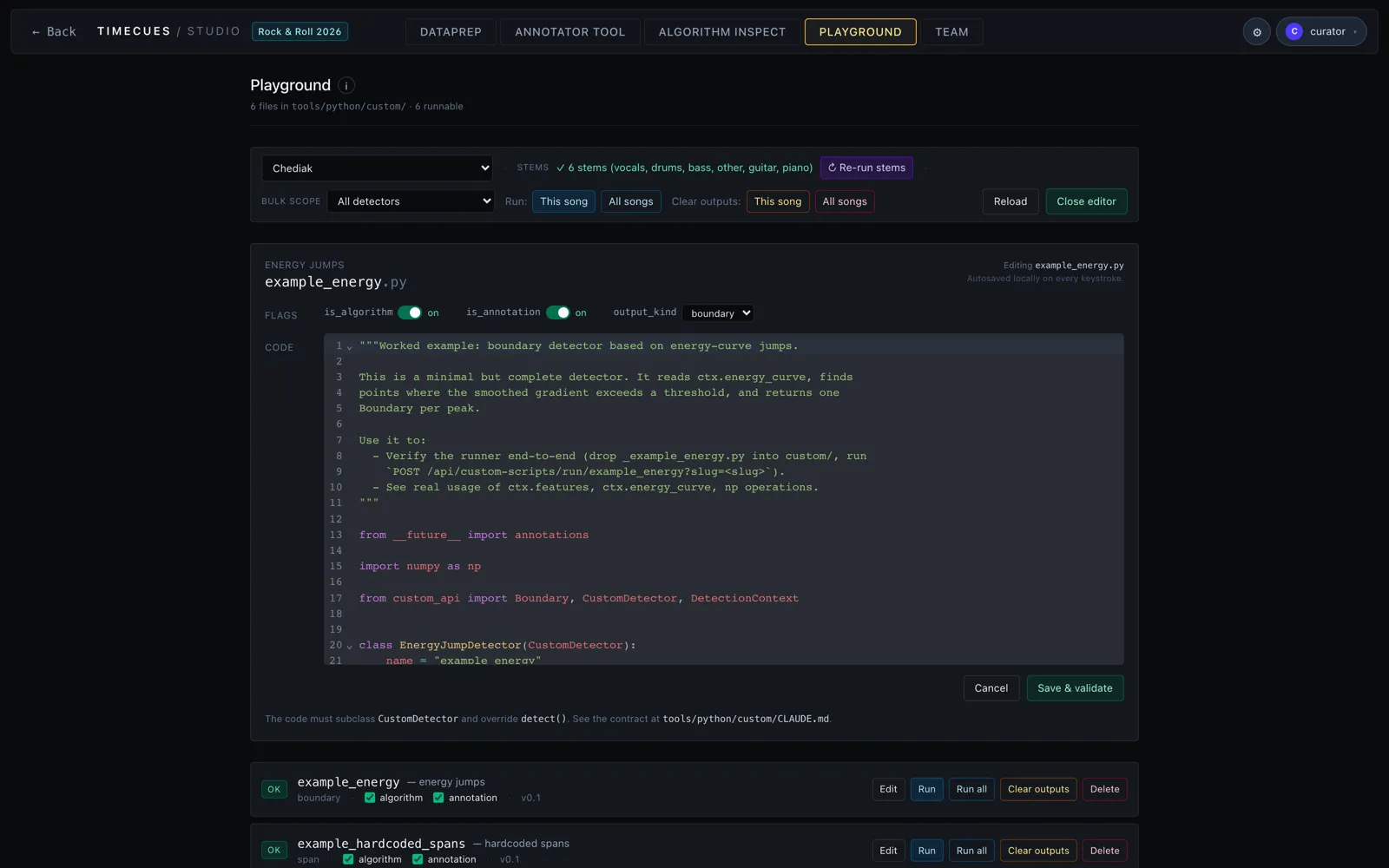Screen dimensions: 1389x868
Task: Open settings gear icon in header
Action: (1256, 32)
